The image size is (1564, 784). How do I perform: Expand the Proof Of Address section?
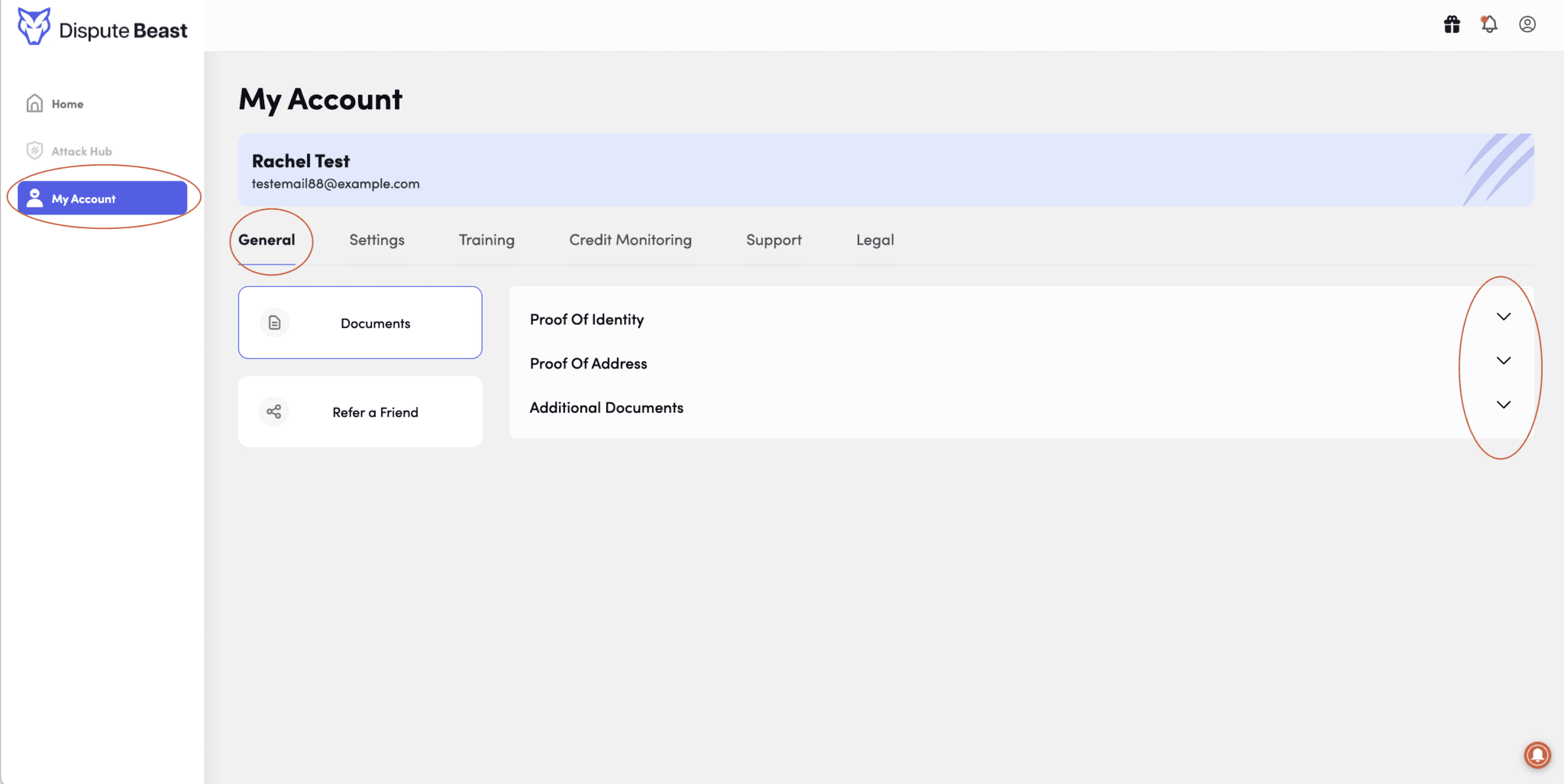pyautogui.click(x=1503, y=360)
